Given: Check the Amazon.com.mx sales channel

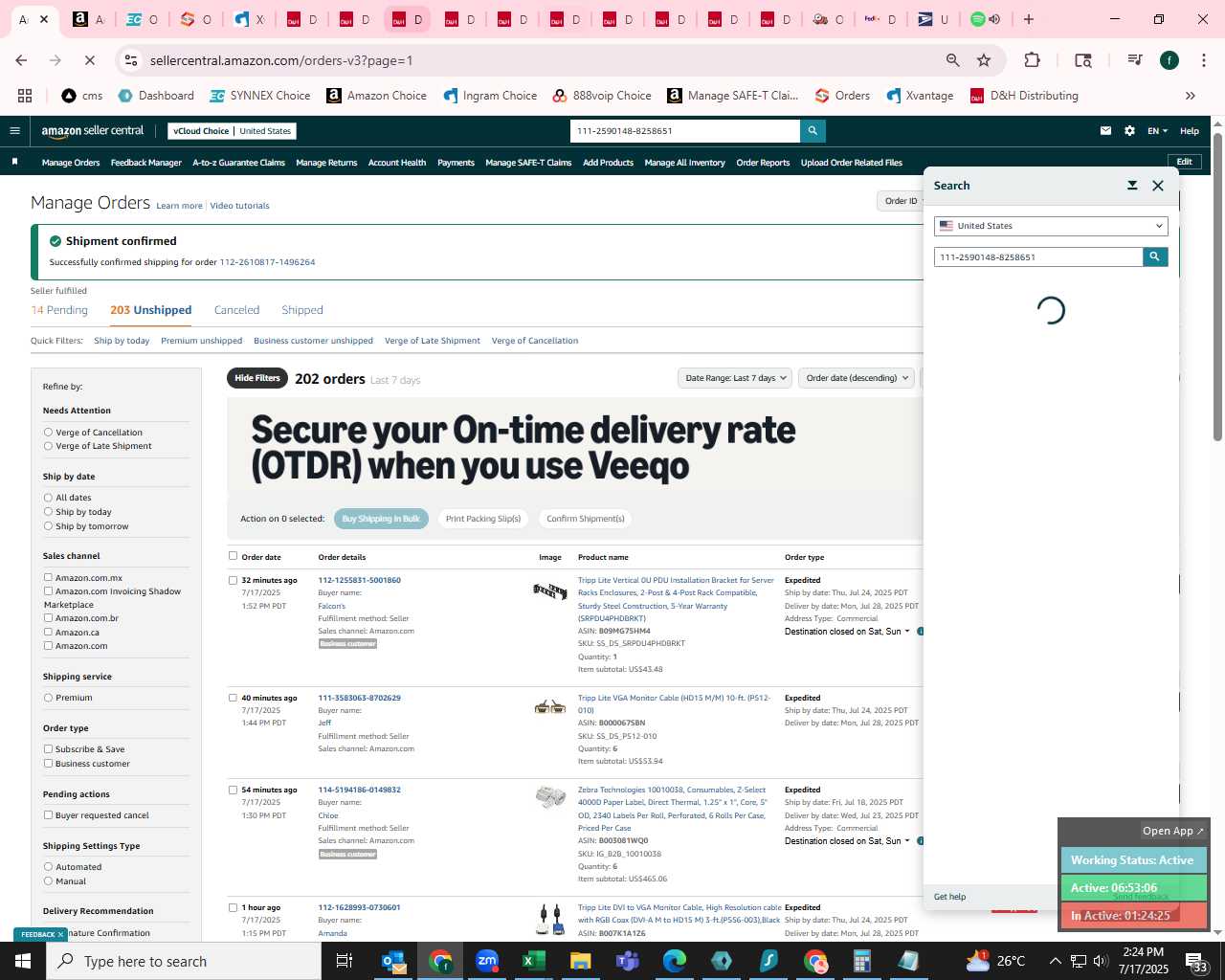Looking at the screenshot, I should click(x=48, y=577).
